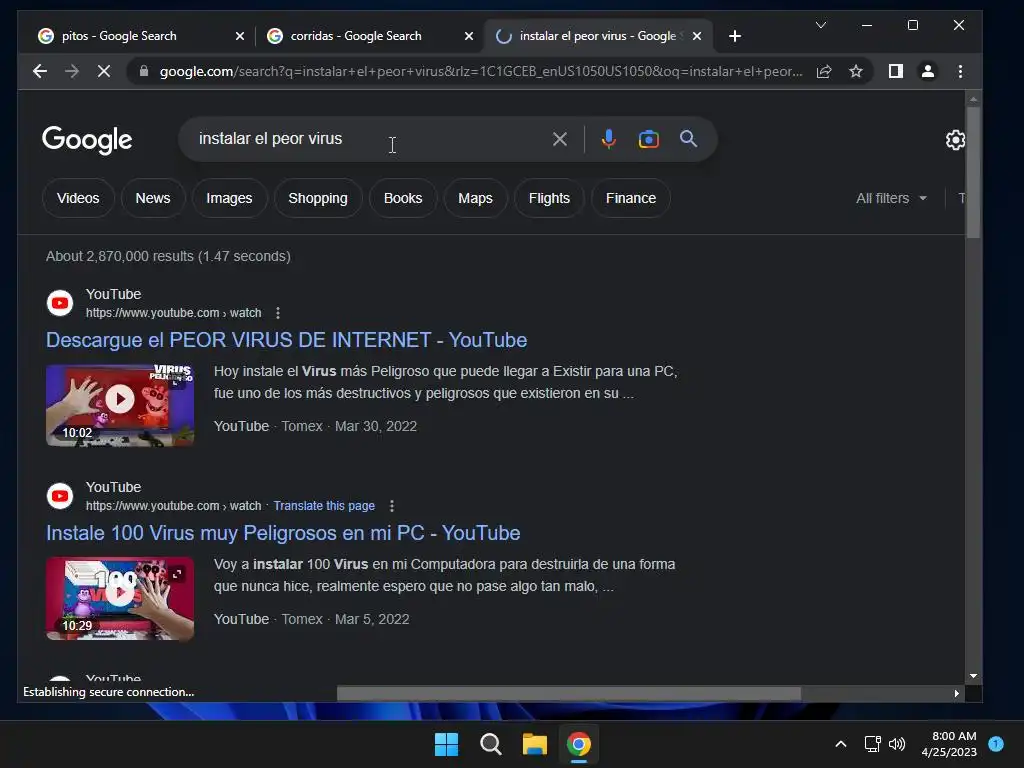Clear the search box text
This screenshot has height=768, width=1024.
click(x=560, y=138)
